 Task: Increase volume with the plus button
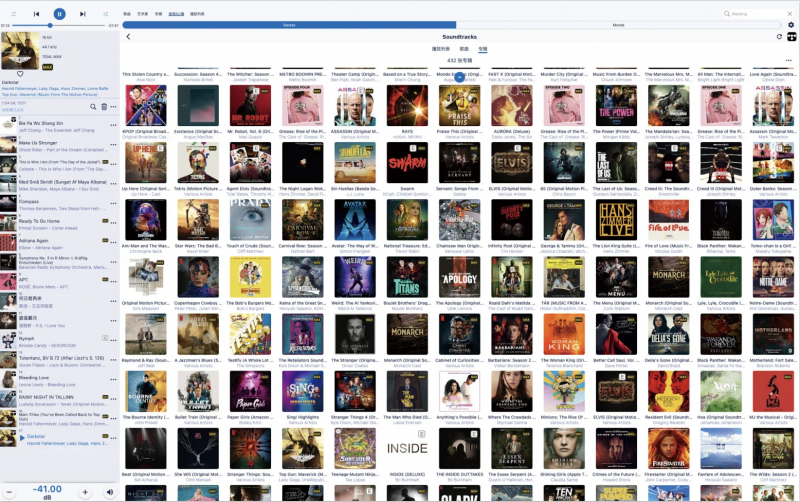point(85,492)
